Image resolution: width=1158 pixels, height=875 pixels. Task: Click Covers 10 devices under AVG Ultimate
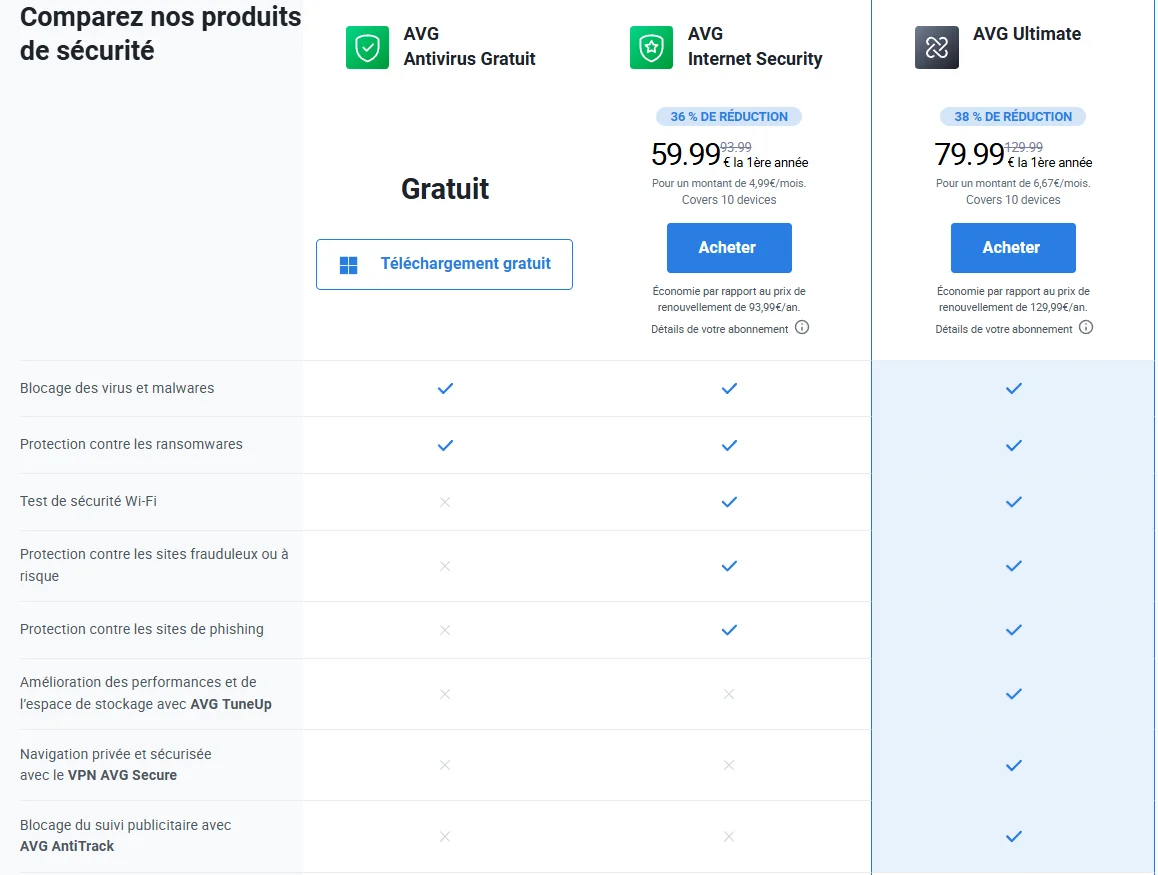tap(1013, 200)
